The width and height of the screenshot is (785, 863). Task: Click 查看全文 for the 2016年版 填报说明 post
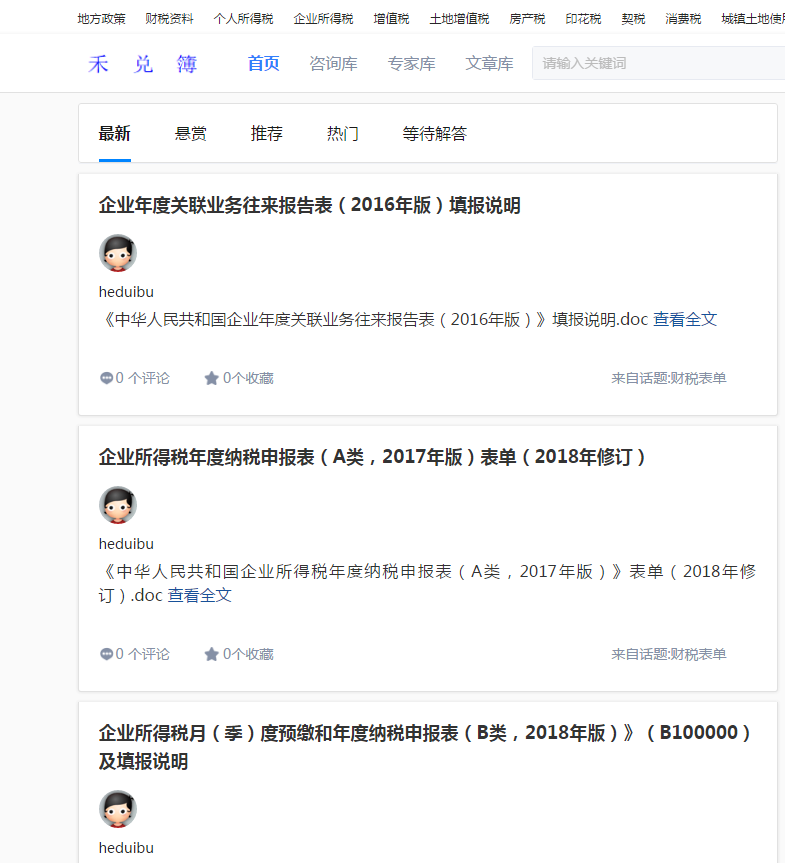click(685, 319)
